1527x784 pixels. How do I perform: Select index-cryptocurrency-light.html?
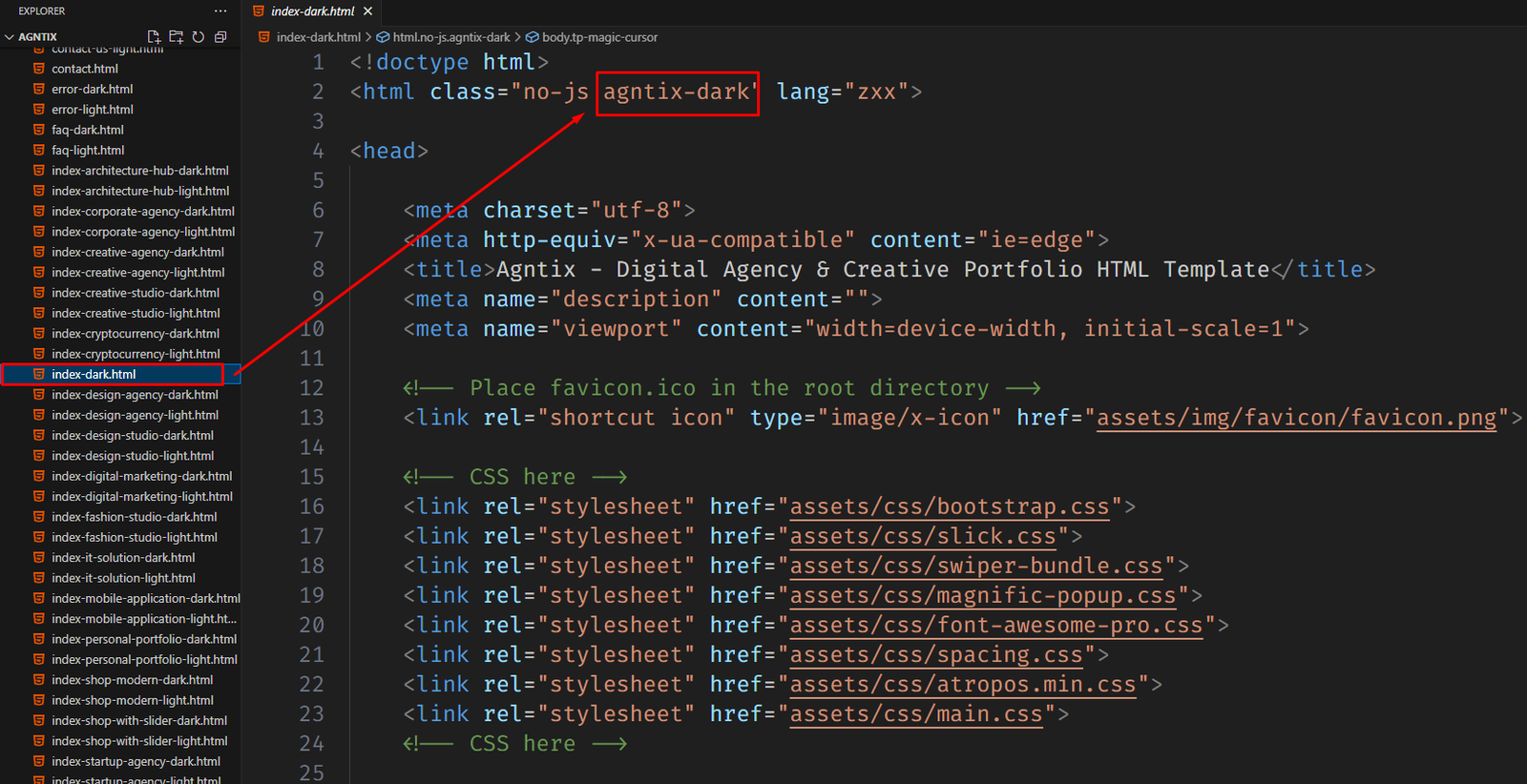point(136,354)
